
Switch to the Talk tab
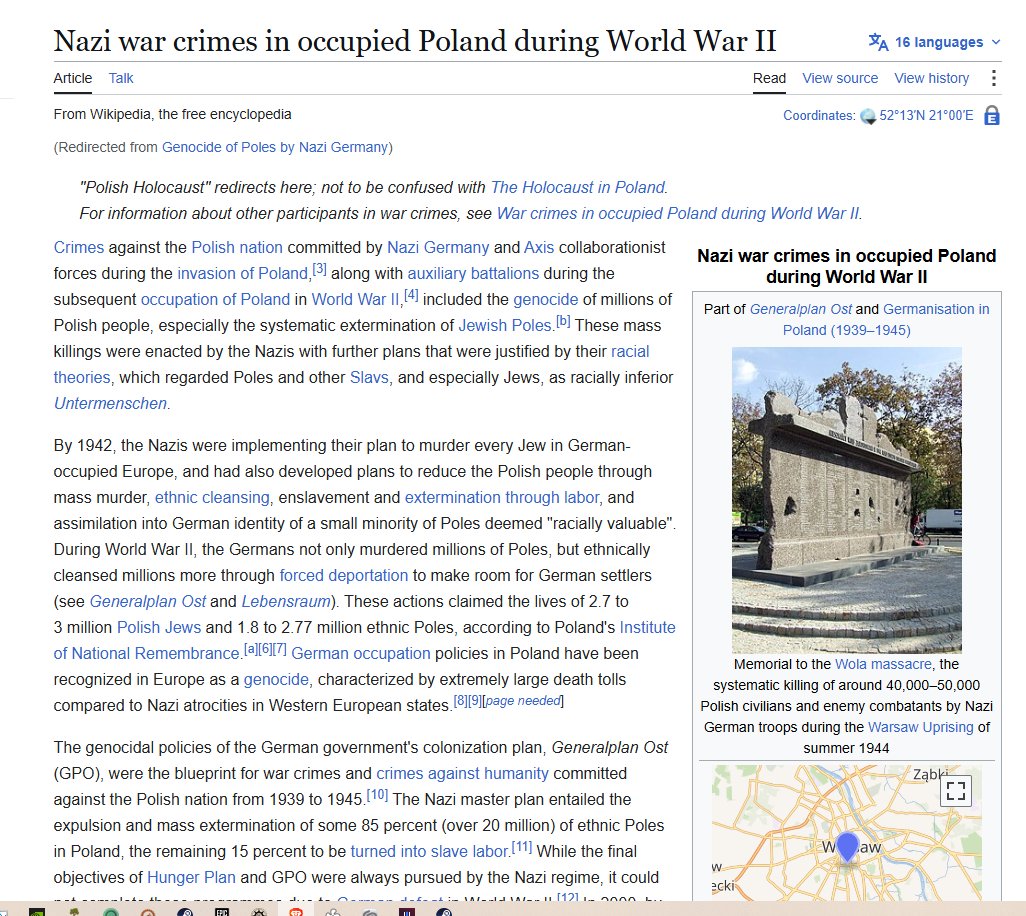pyautogui.click(x=121, y=78)
